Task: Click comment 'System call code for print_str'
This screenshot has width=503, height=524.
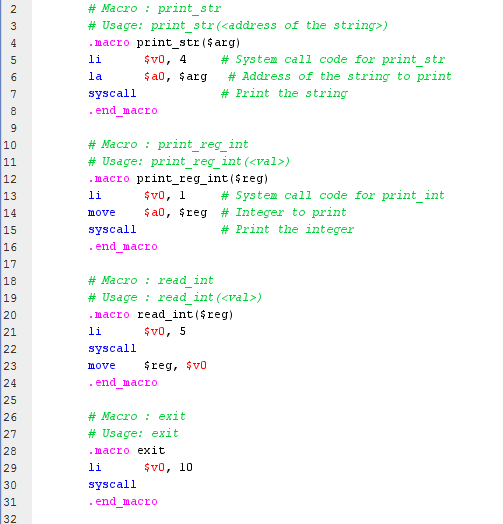Action: tap(340, 60)
